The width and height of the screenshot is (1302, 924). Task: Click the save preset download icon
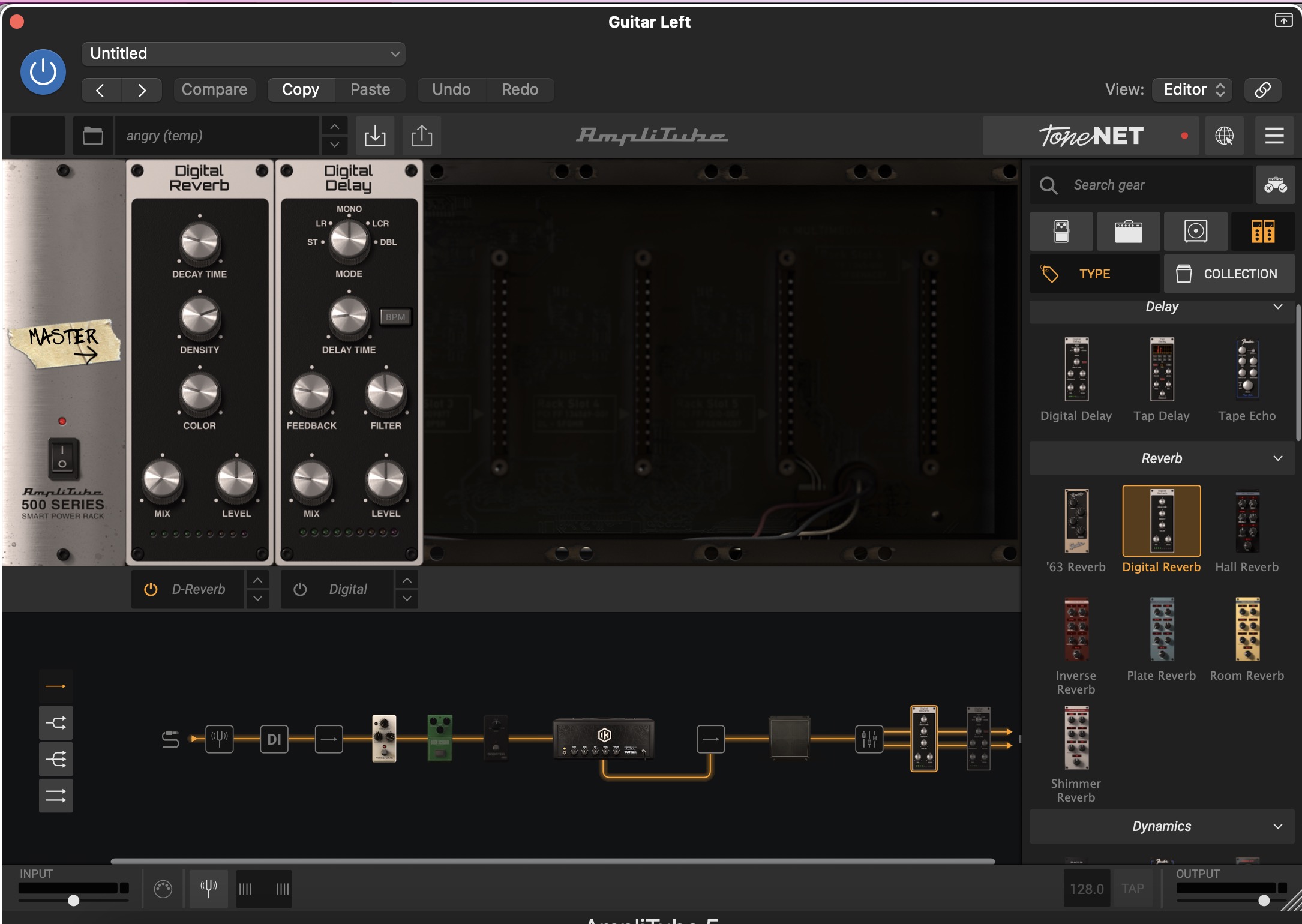pyautogui.click(x=375, y=136)
